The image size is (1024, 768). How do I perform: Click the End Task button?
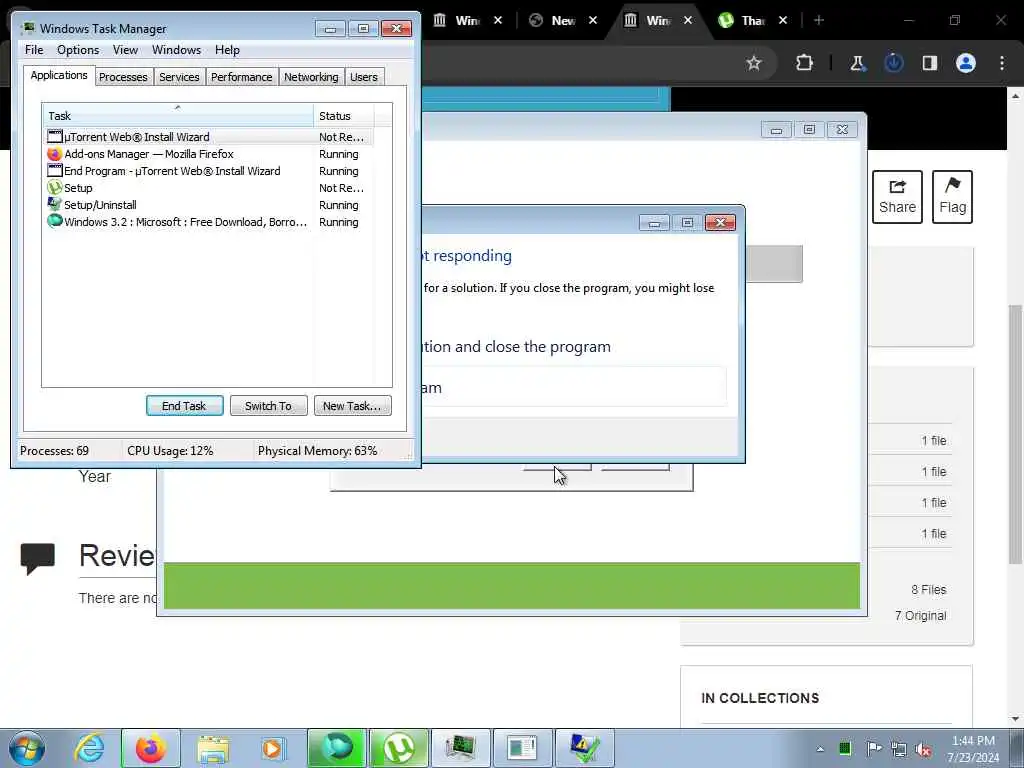pos(184,406)
